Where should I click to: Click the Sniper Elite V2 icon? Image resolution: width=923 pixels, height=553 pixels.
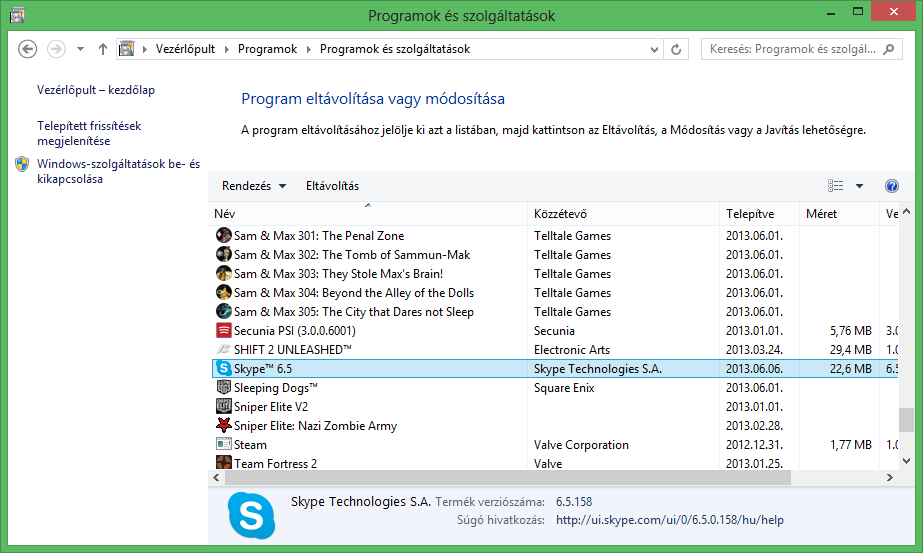point(223,406)
